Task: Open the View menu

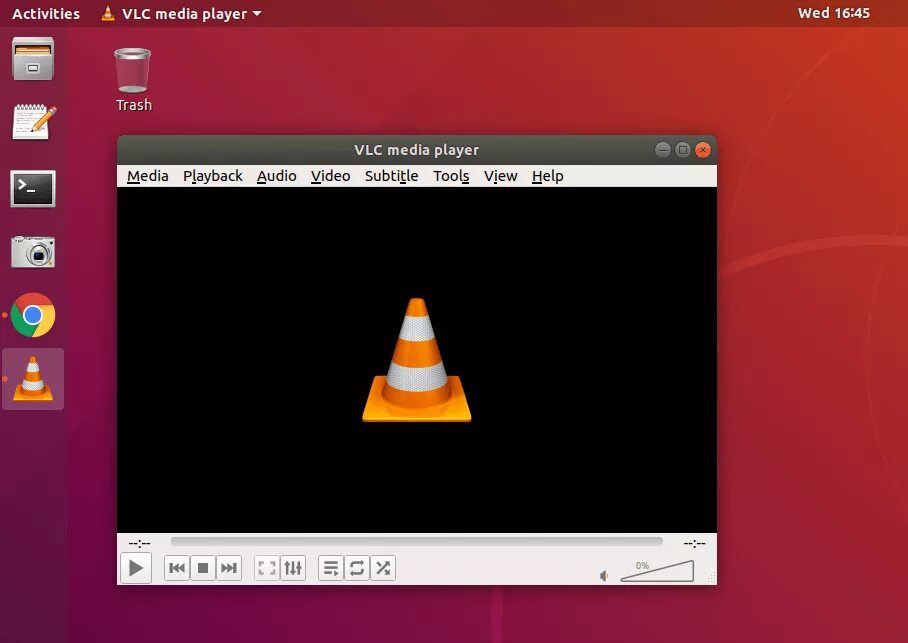Action: point(500,176)
